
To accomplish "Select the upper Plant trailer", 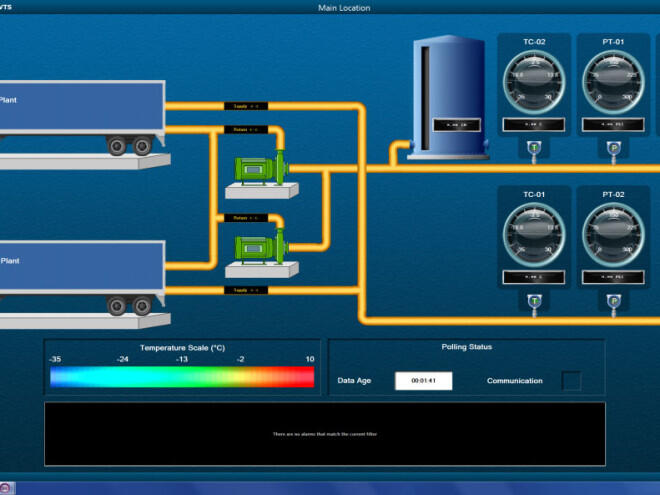I will click(82, 118).
